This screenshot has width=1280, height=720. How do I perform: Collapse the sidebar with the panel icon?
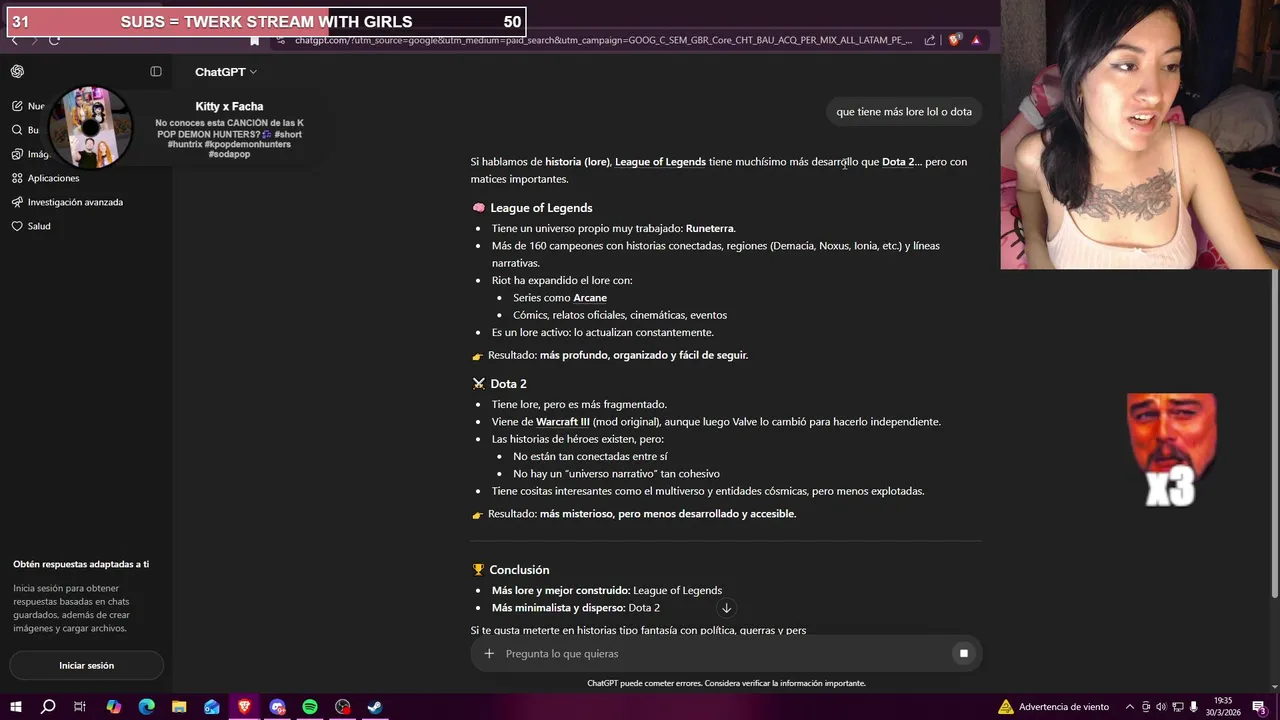click(x=156, y=72)
